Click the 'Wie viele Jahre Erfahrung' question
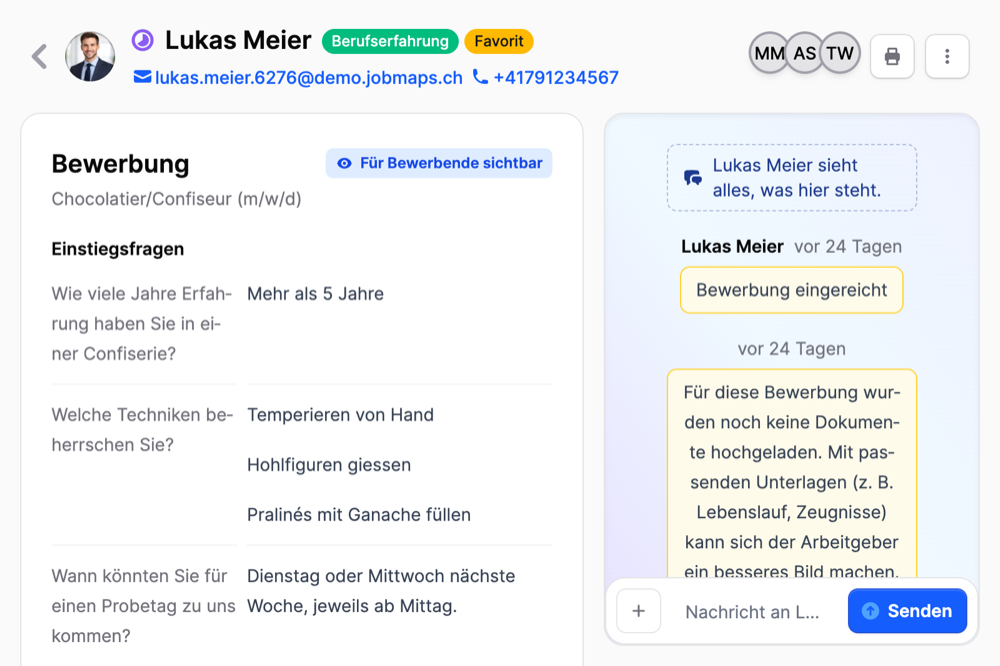 point(142,323)
